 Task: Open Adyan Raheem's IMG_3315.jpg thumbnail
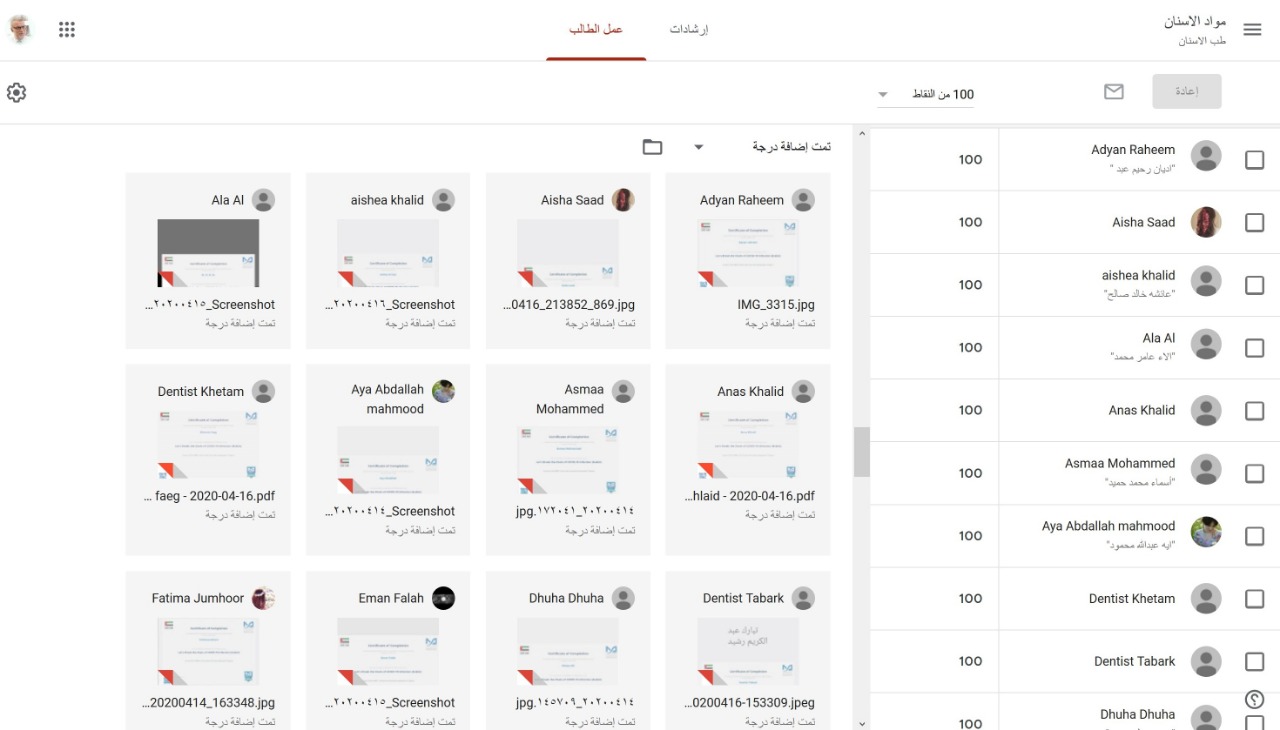tap(747, 253)
